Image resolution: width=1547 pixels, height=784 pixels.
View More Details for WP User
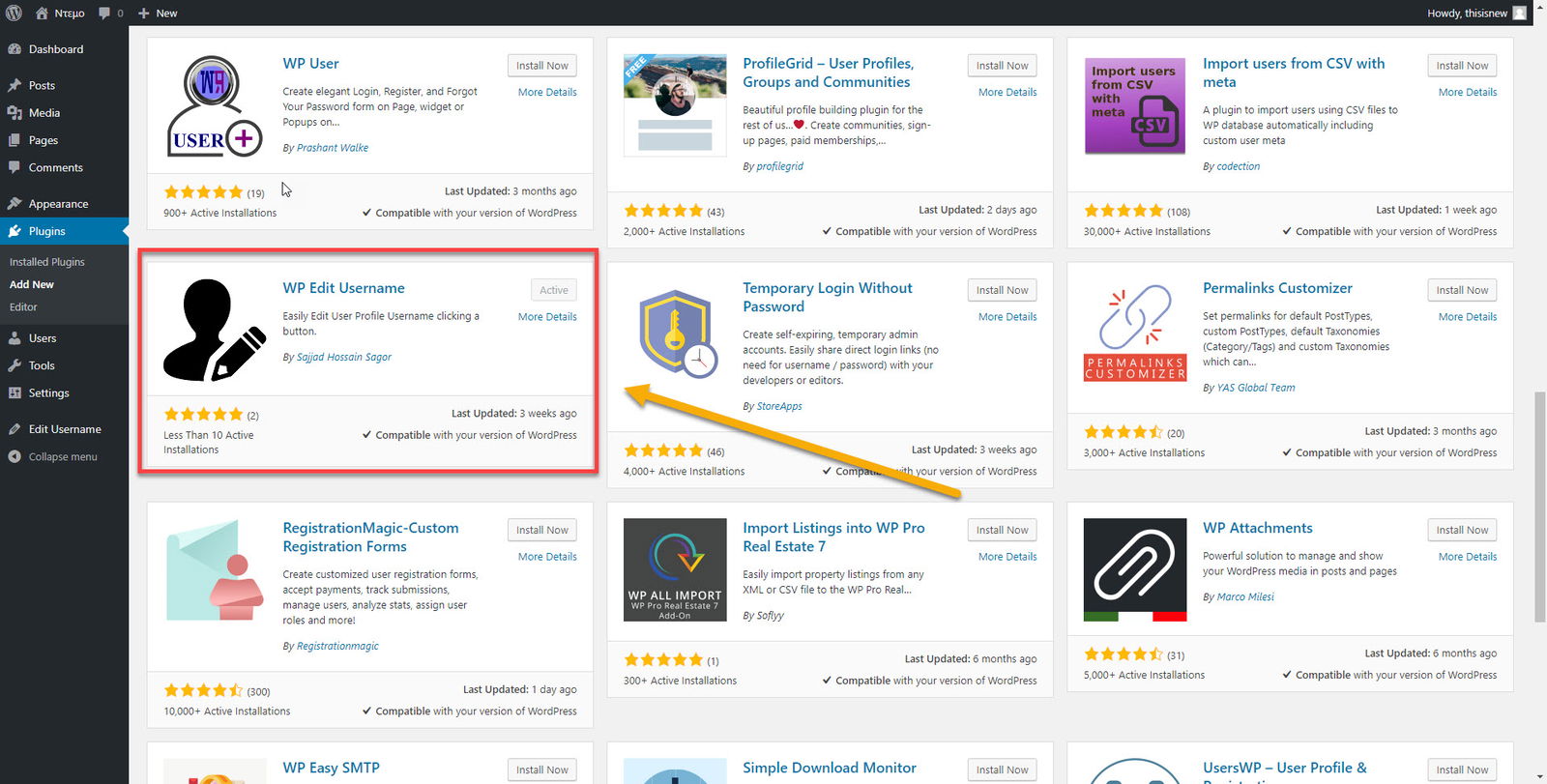(x=547, y=93)
